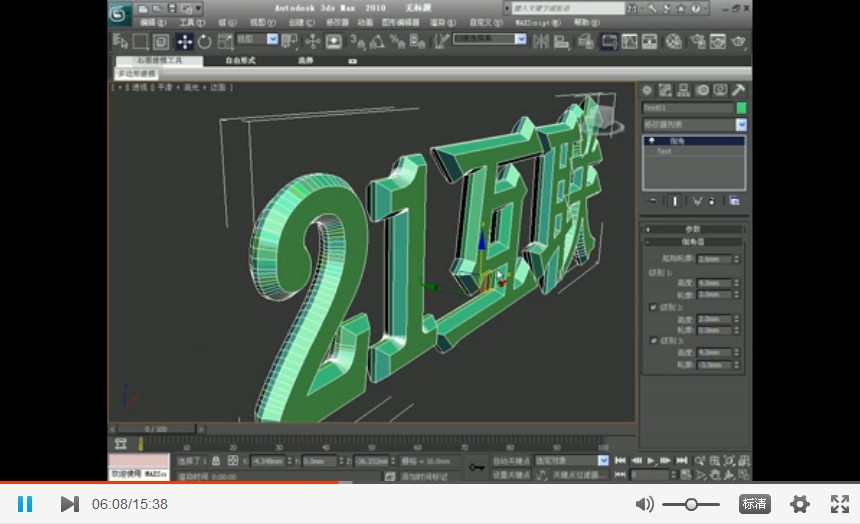This screenshot has width=860, height=524.
Task: Open the 帮助 (Help) menu
Action: [x=587, y=22]
